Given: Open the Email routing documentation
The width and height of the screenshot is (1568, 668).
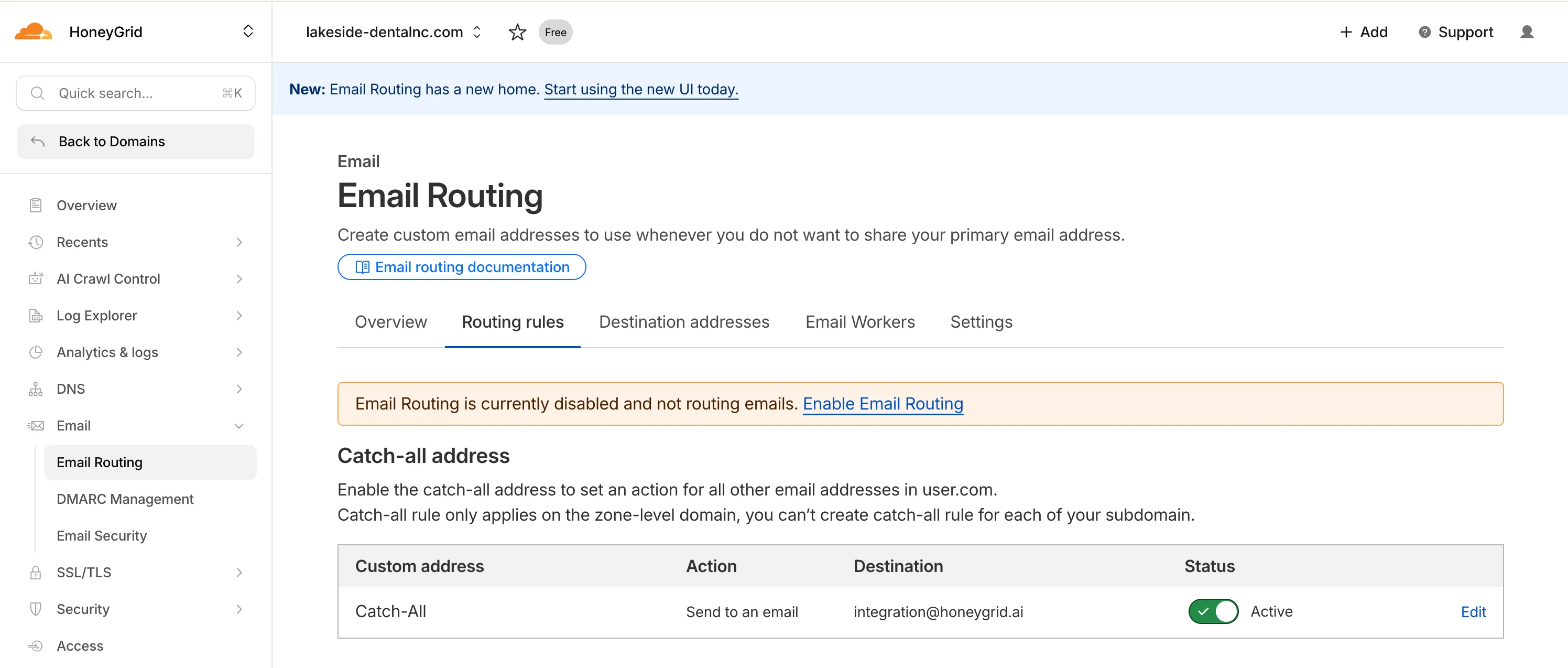Looking at the screenshot, I should click(x=461, y=267).
